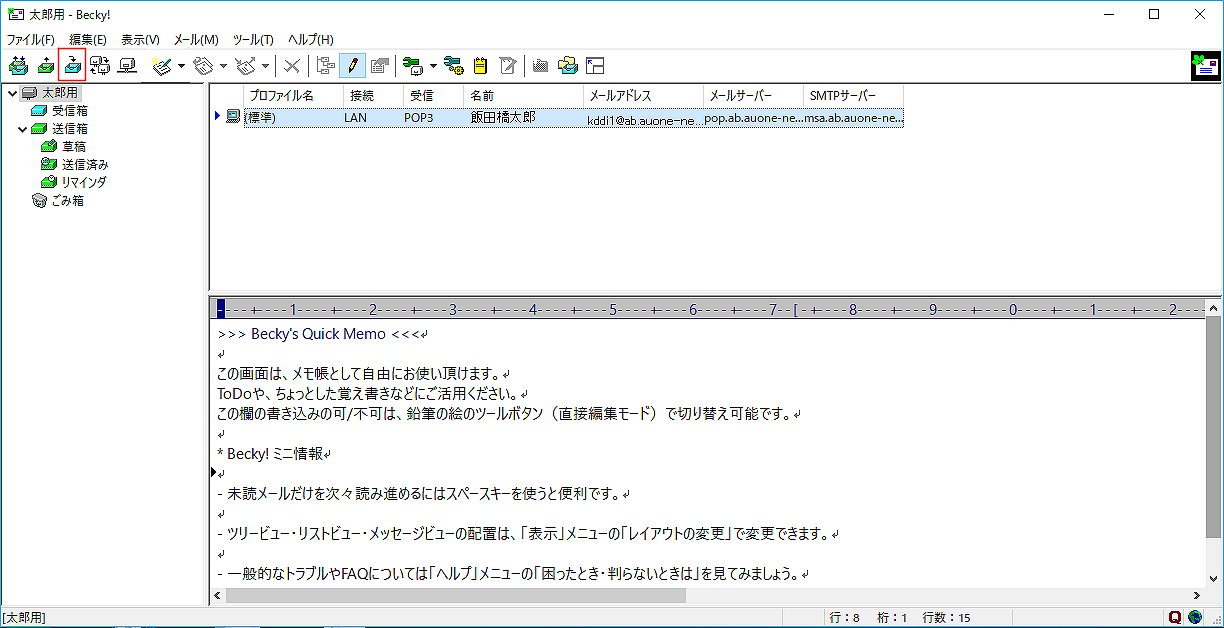
Task: Click the kddi1@ab.auone-ne mail address cell
Action: coord(644,119)
